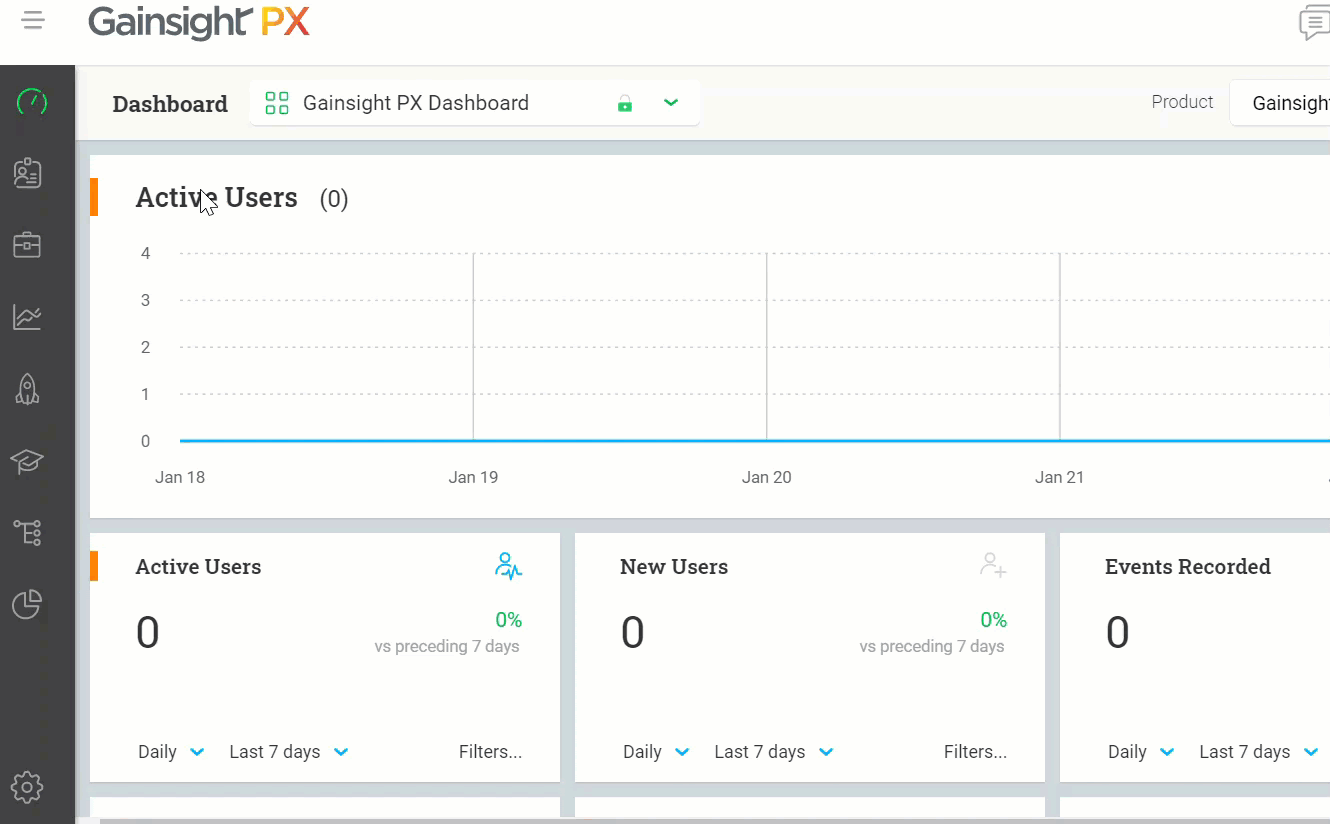
Task: Open Last 7 days dropdown in Events Recorded card
Action: coord(1259,752)
